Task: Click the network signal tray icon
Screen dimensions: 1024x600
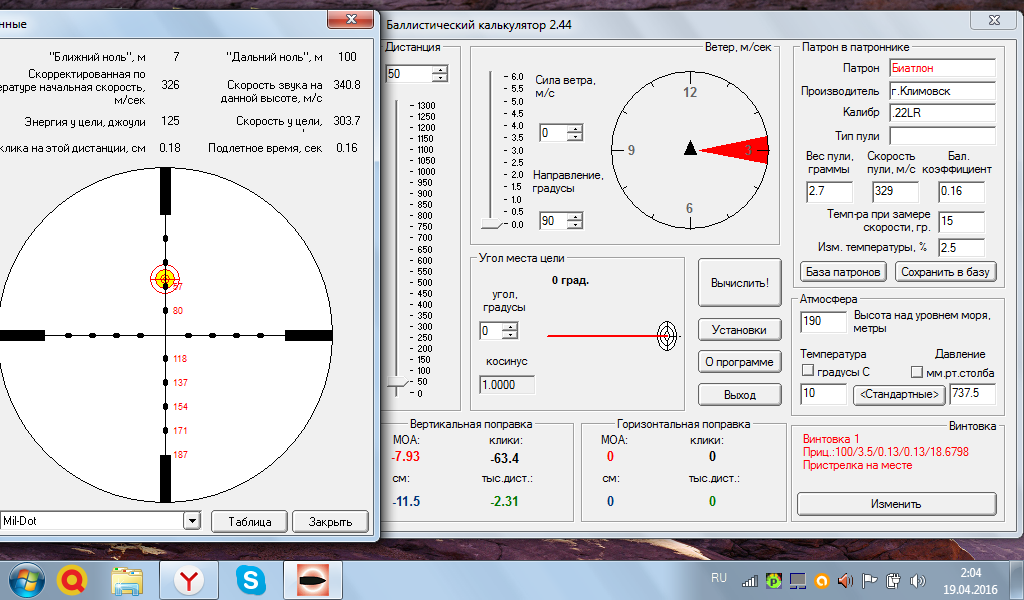Action: click(748, 580)
